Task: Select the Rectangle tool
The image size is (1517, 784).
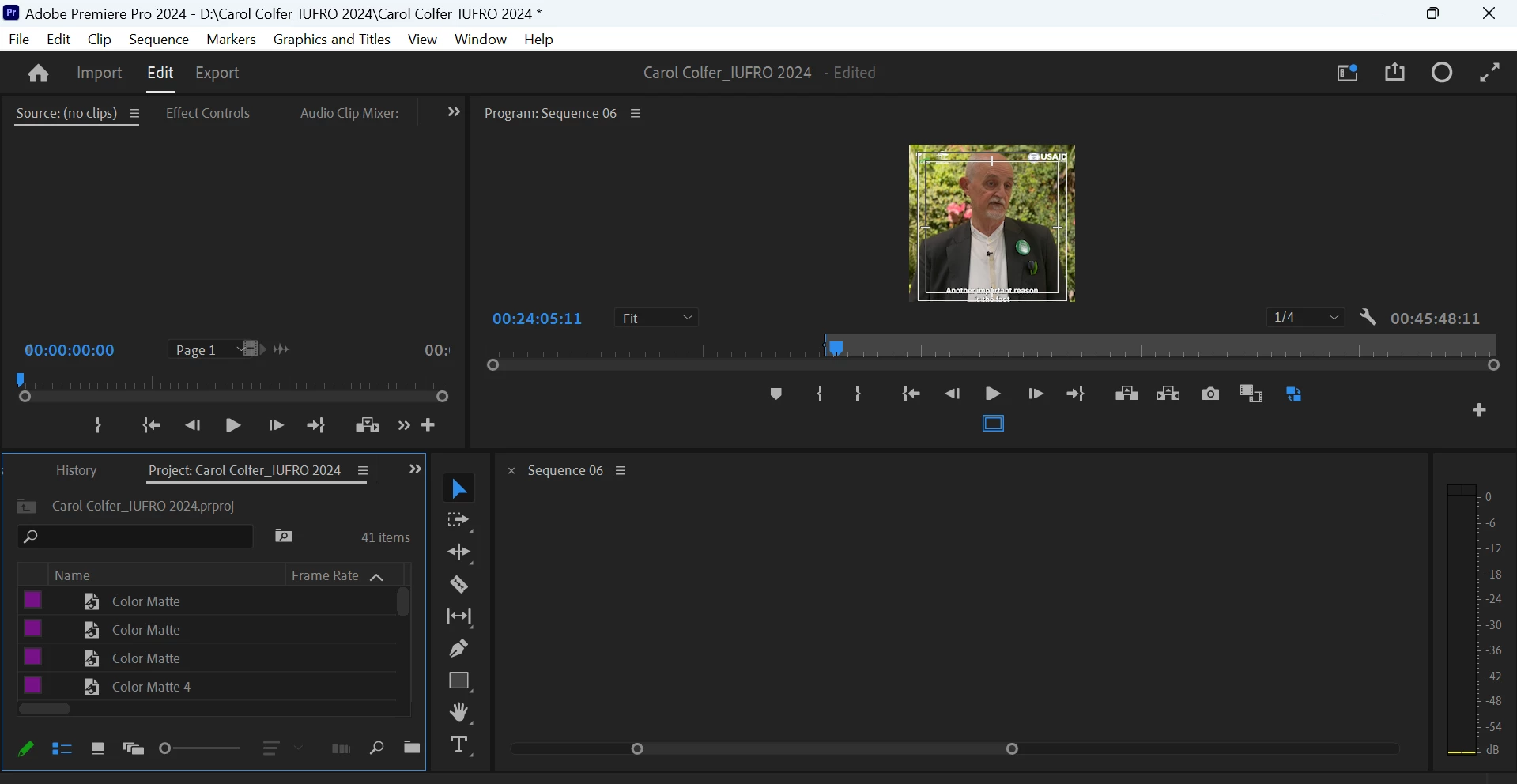Action: coord(459,681)
